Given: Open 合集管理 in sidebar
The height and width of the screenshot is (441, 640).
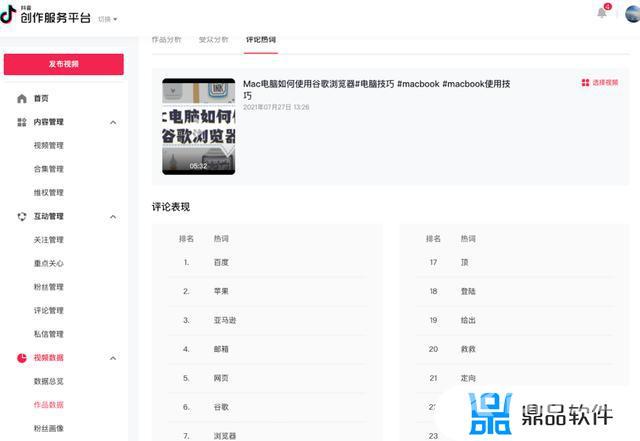Looking at the screenshot, I should click(x=49, y=169).
